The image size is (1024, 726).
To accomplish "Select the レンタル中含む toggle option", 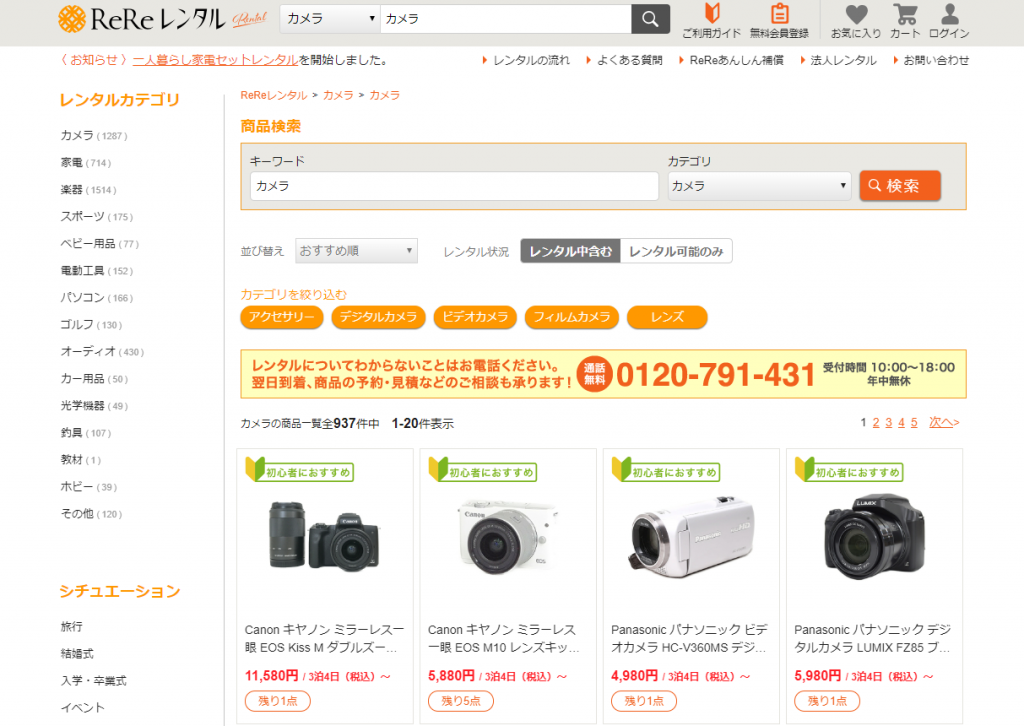I will coord(570,251).
